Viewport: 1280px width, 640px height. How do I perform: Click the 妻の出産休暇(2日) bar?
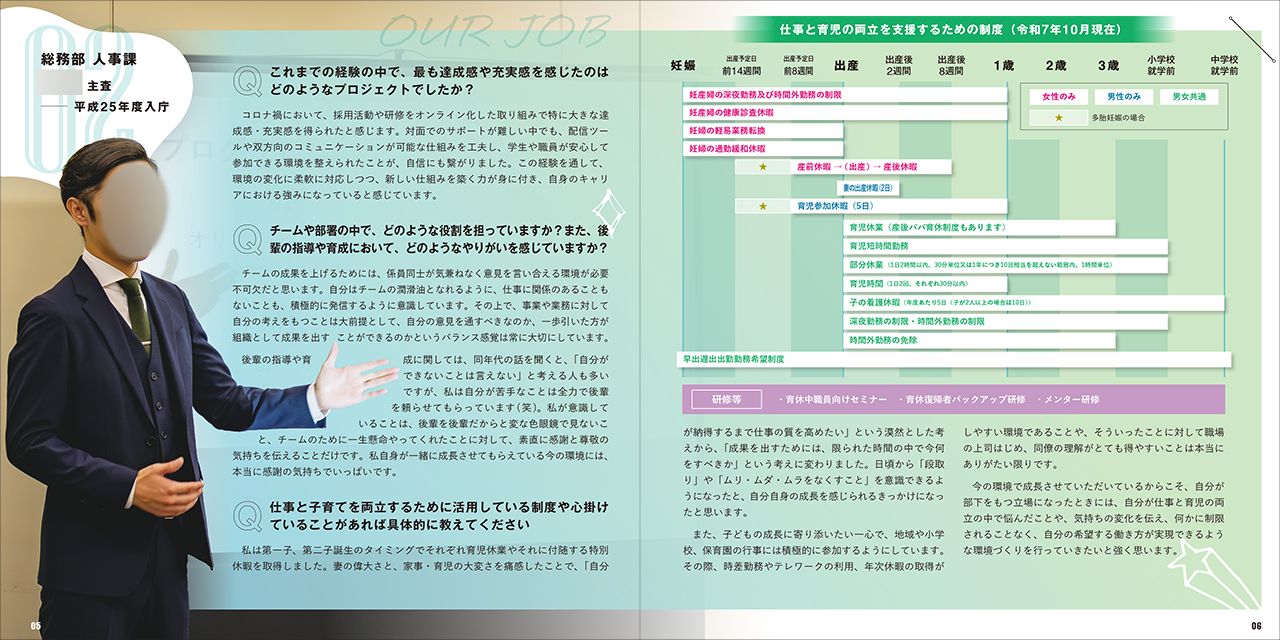pyautogui.click(x=869, y=188)
